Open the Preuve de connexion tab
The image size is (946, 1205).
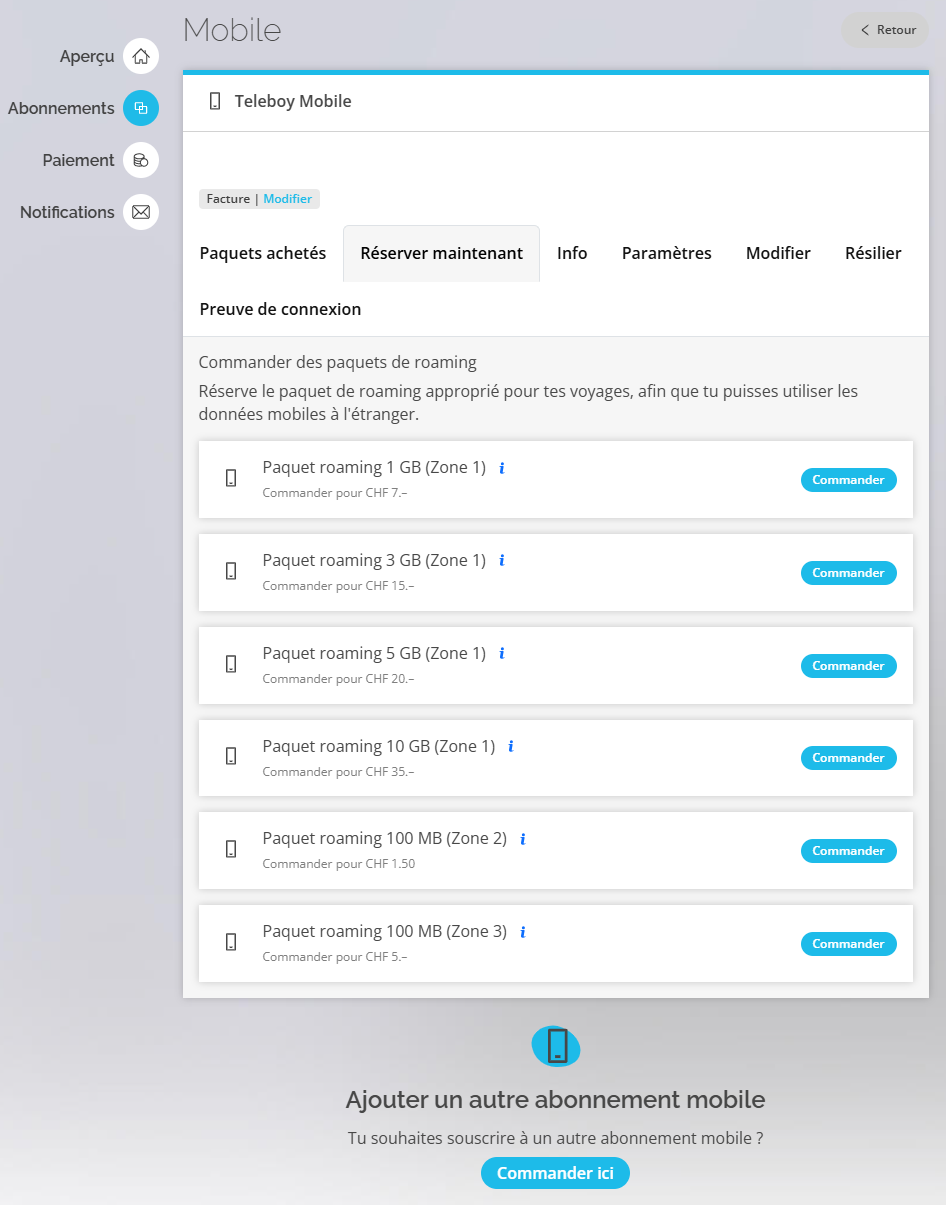pos(280,309)
